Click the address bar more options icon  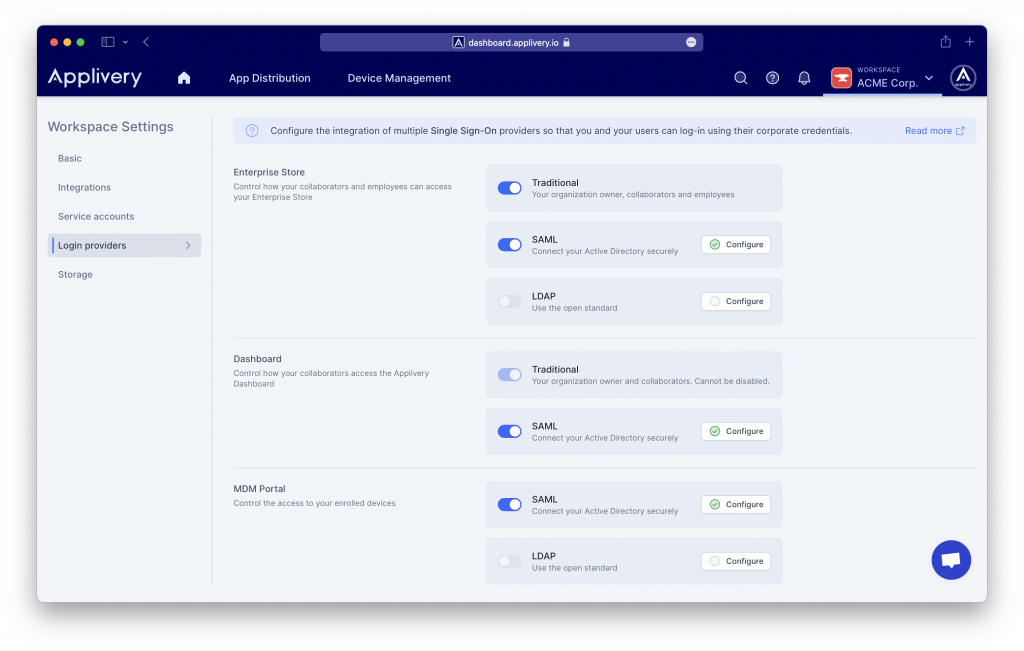691,42
